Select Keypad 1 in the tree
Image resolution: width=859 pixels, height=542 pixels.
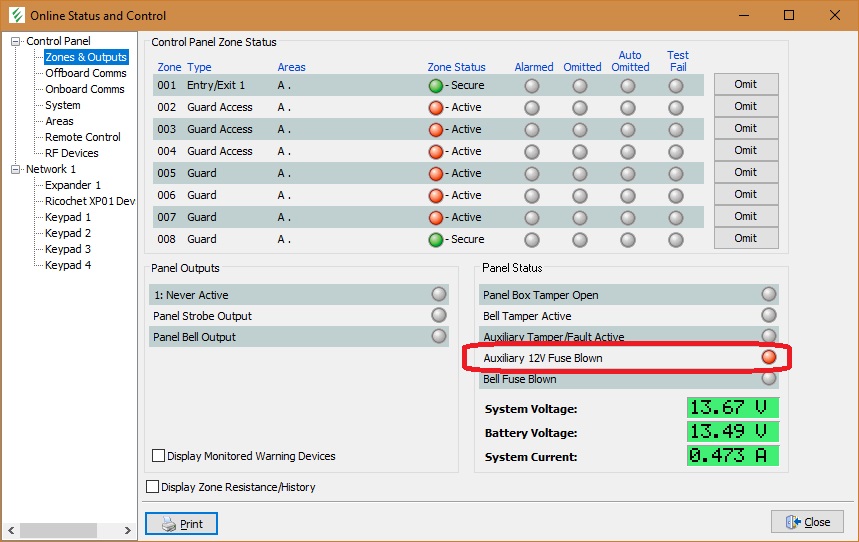(x=68, y=217)
